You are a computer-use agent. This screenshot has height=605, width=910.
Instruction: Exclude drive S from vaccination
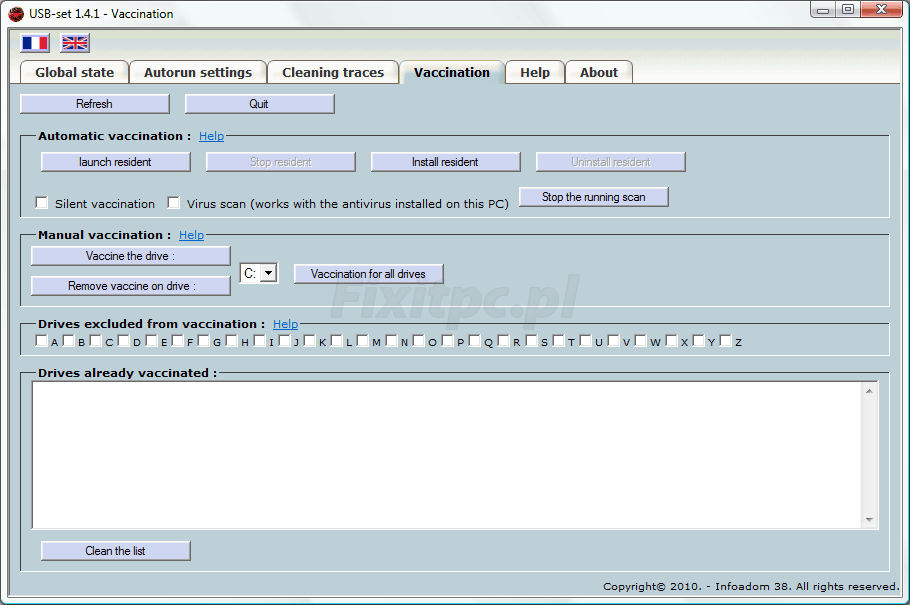(x=532, y=341)
